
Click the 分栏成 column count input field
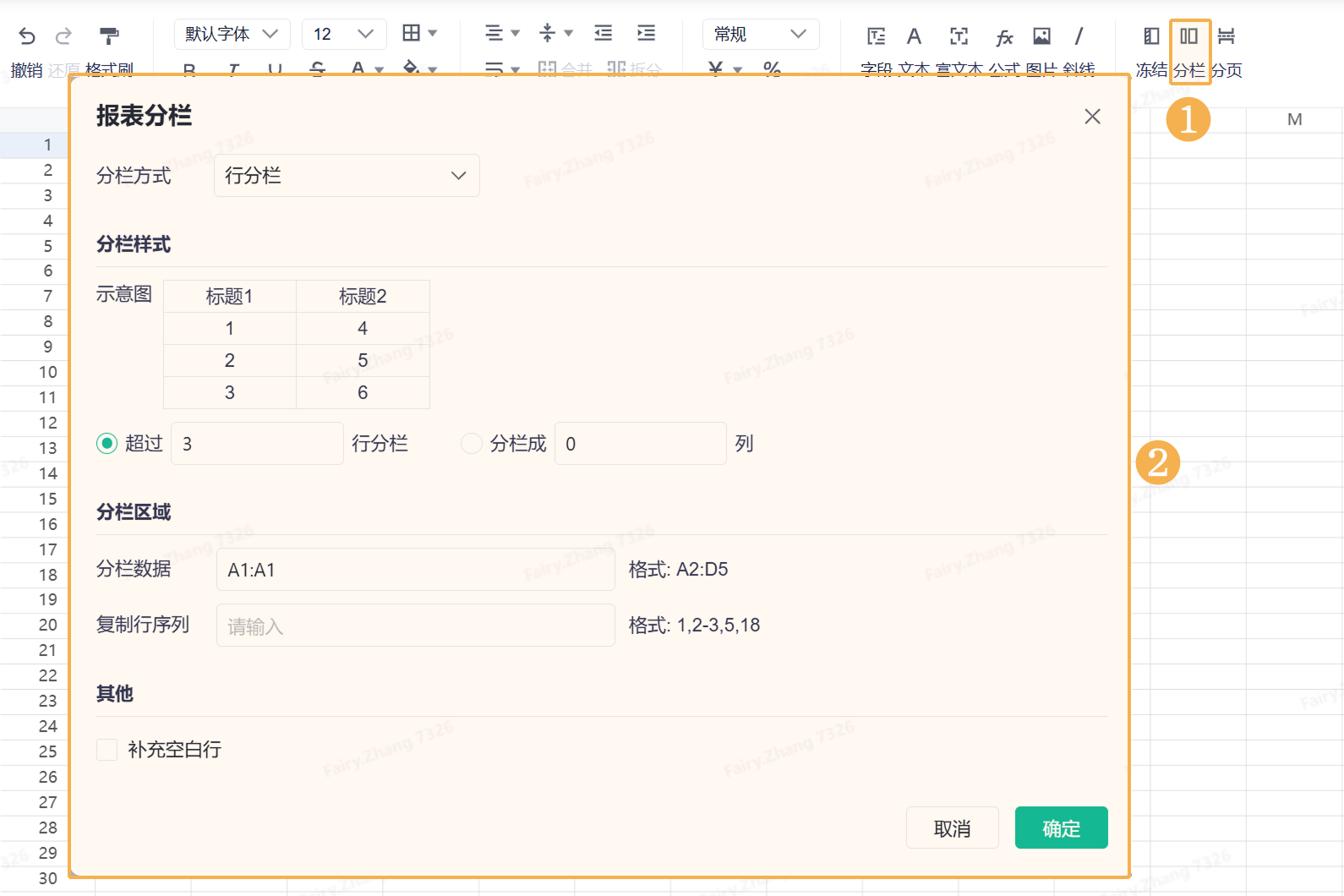641,444
